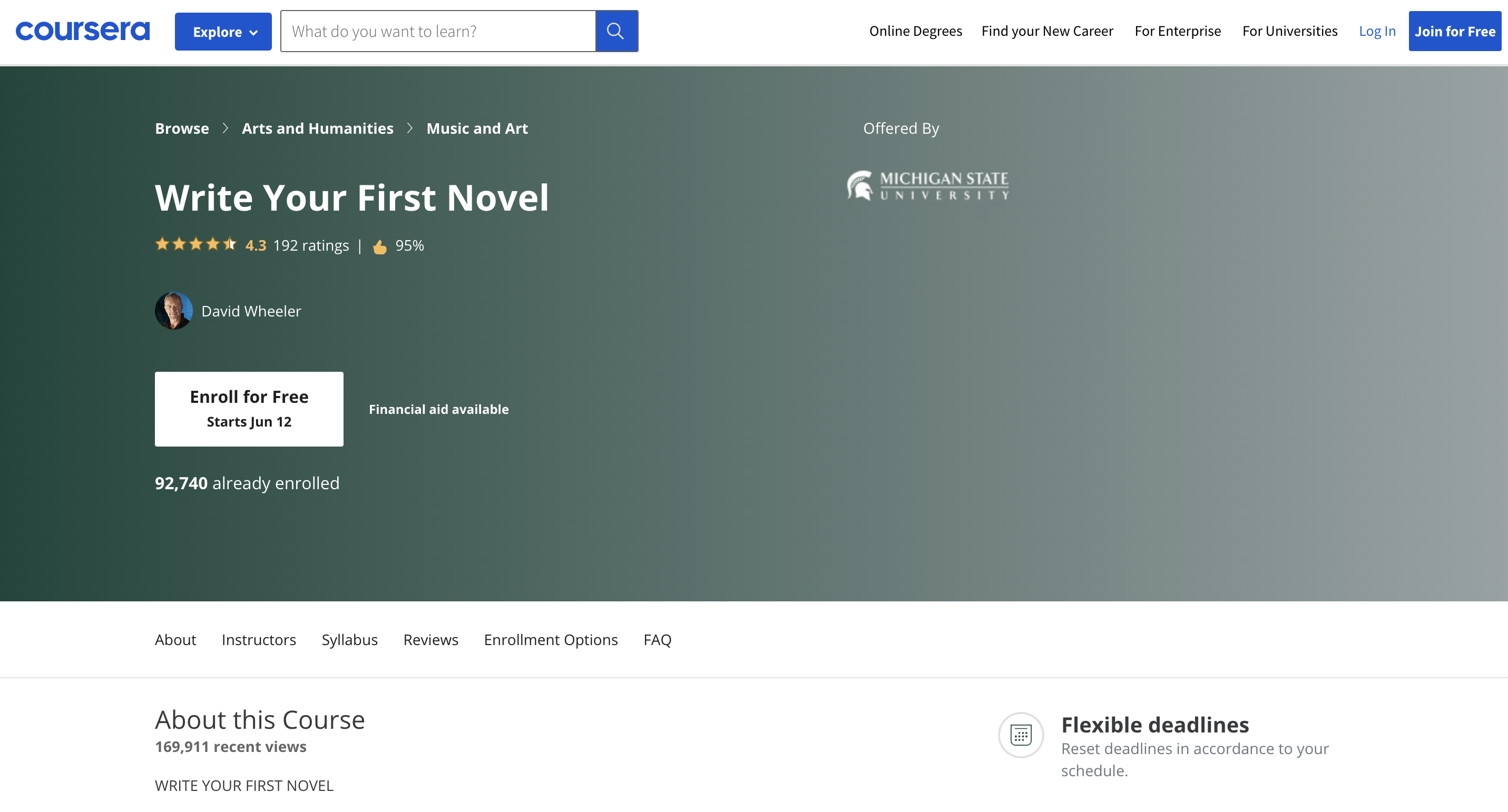This screenshot has width=1508, height=812.
Task: Open David Wheeler instructor name
Action: coord(251,311)
